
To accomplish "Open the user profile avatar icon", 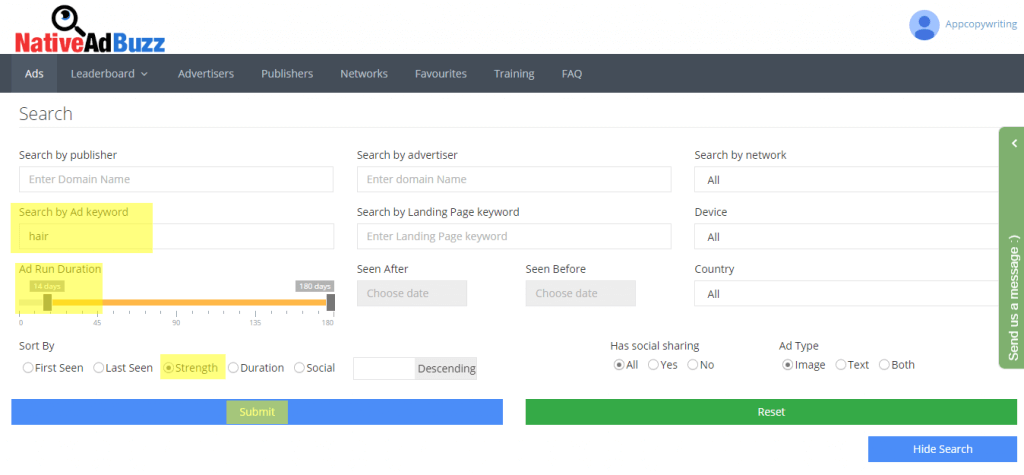I will point(924,25).
